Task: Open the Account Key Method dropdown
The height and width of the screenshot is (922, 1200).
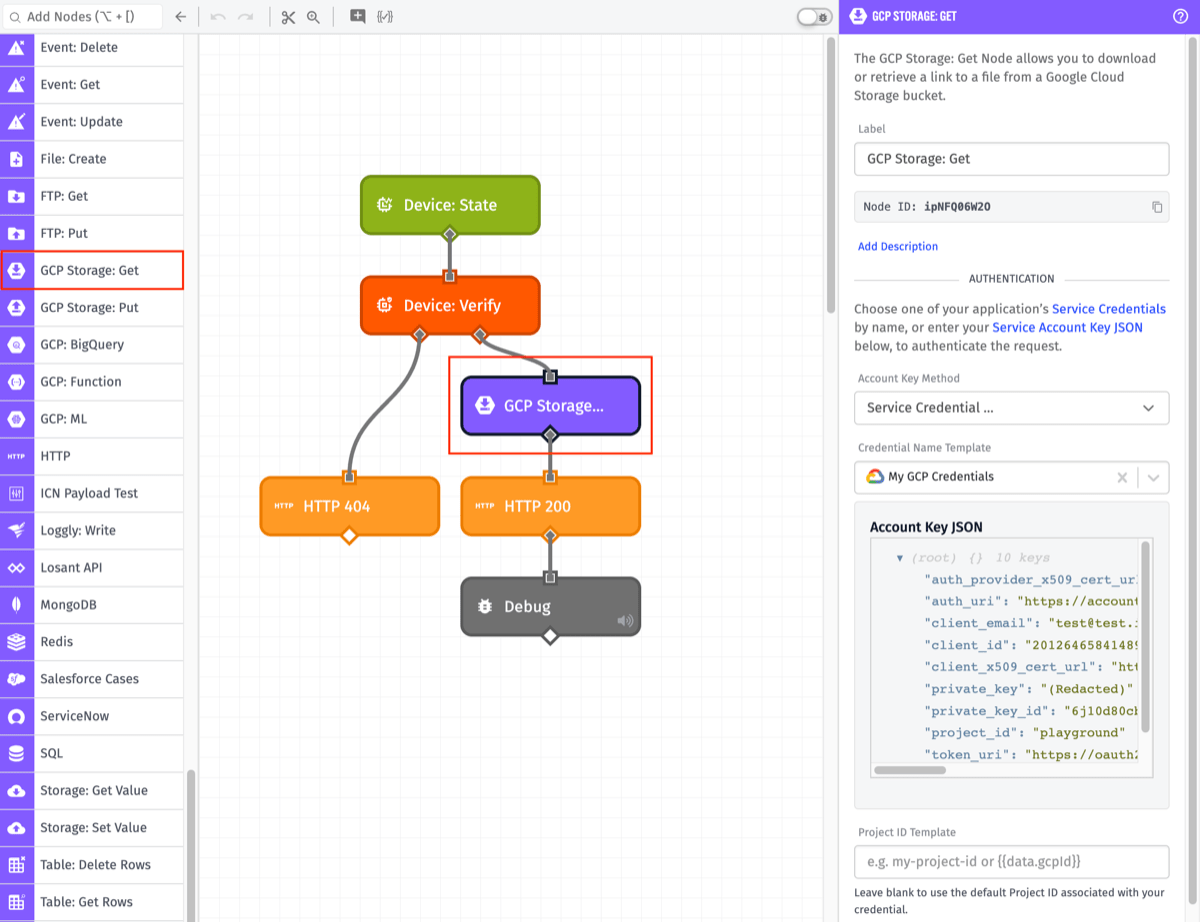Action: (1011, 408)
